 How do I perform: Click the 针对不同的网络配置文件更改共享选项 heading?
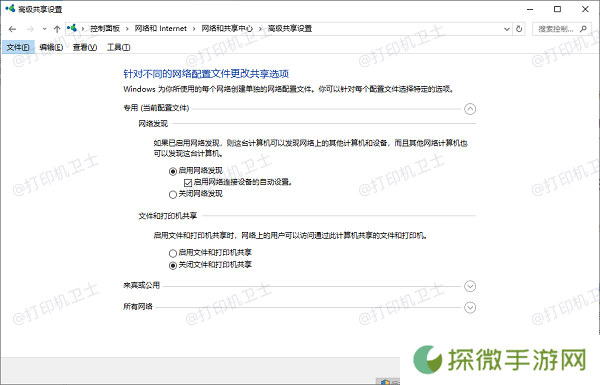coord(206,73)
